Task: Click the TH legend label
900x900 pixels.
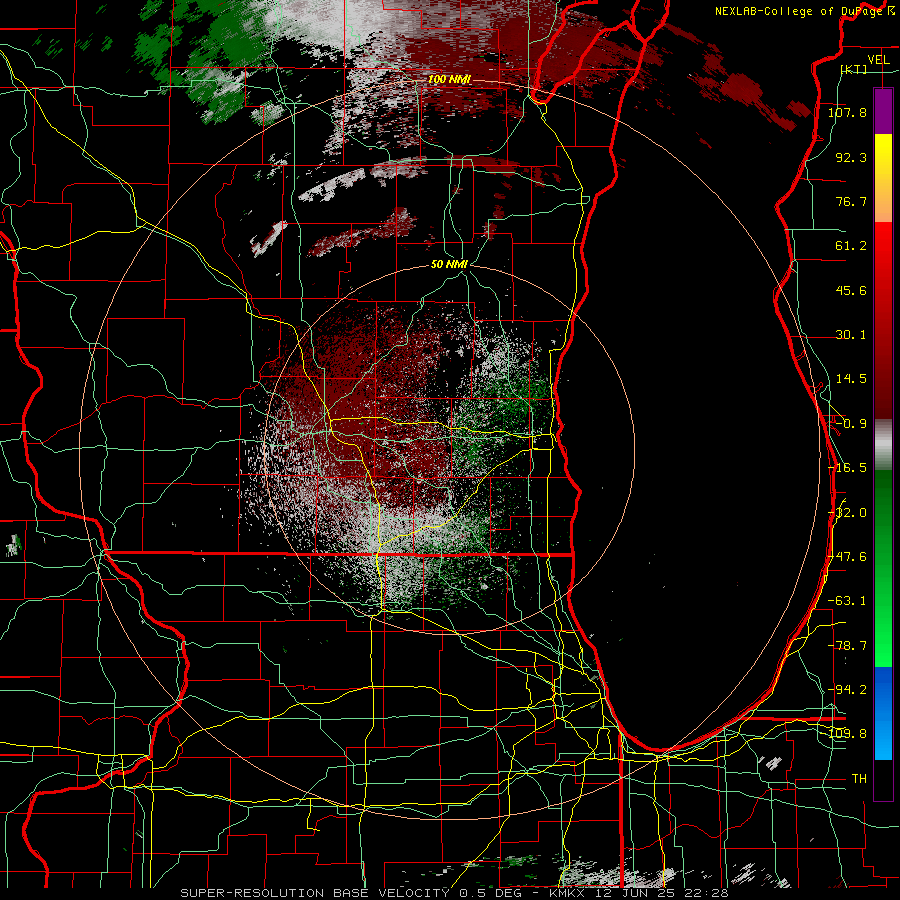Action: pyautogui.click(x=859, y=779)
